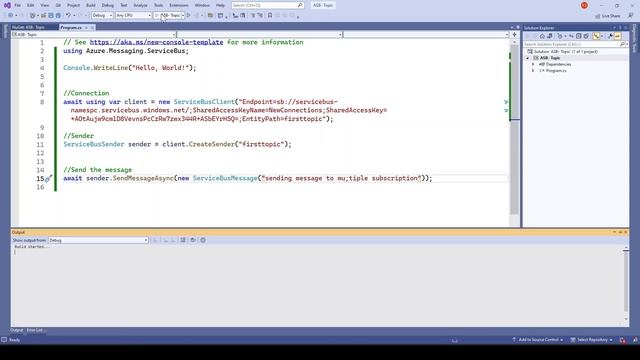Expand the Program.cs node
The height and width of the screenshot is (360, 640).
click(x=533, y=71)
